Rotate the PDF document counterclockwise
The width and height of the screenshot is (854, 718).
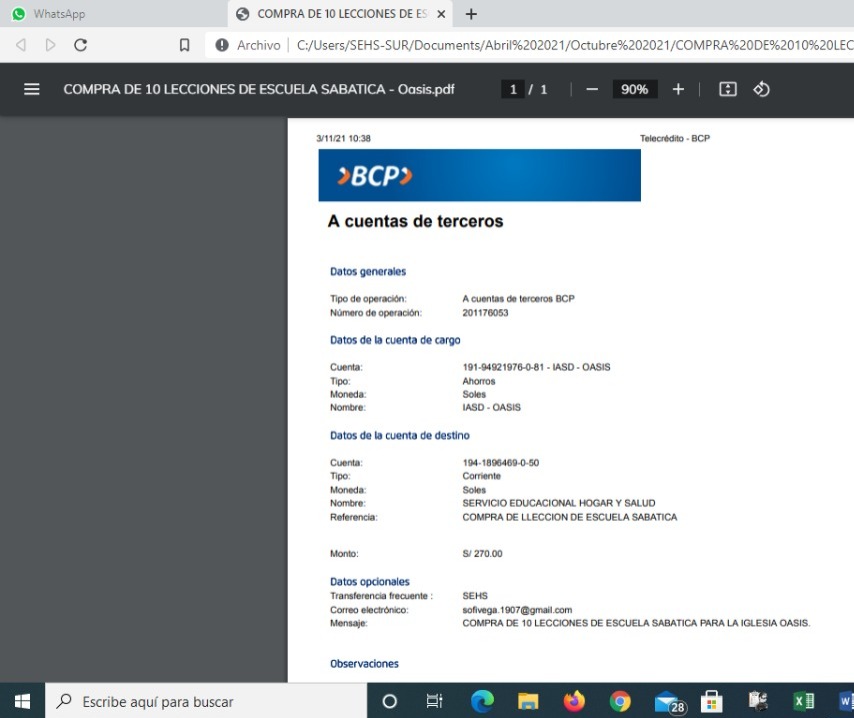click(x=761, y=89)
